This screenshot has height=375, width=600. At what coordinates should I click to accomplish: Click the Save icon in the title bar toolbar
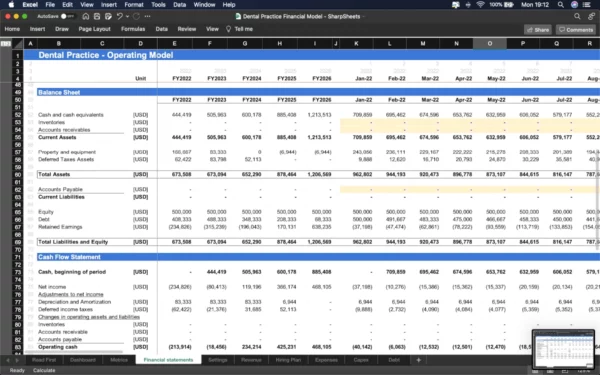click(97, 16)
